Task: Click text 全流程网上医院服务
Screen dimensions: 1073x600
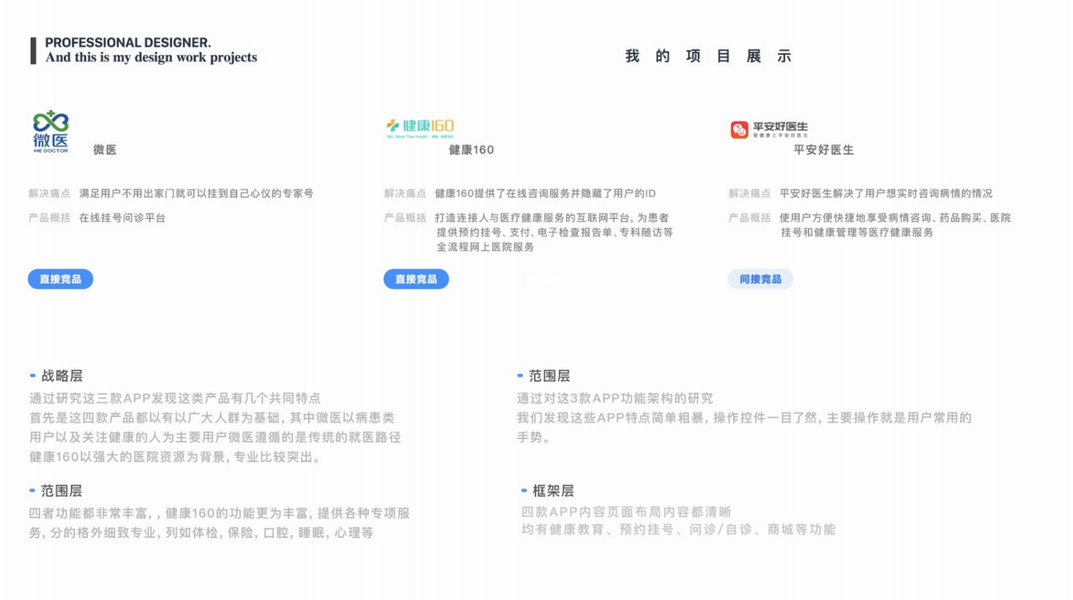Action: 486,247
